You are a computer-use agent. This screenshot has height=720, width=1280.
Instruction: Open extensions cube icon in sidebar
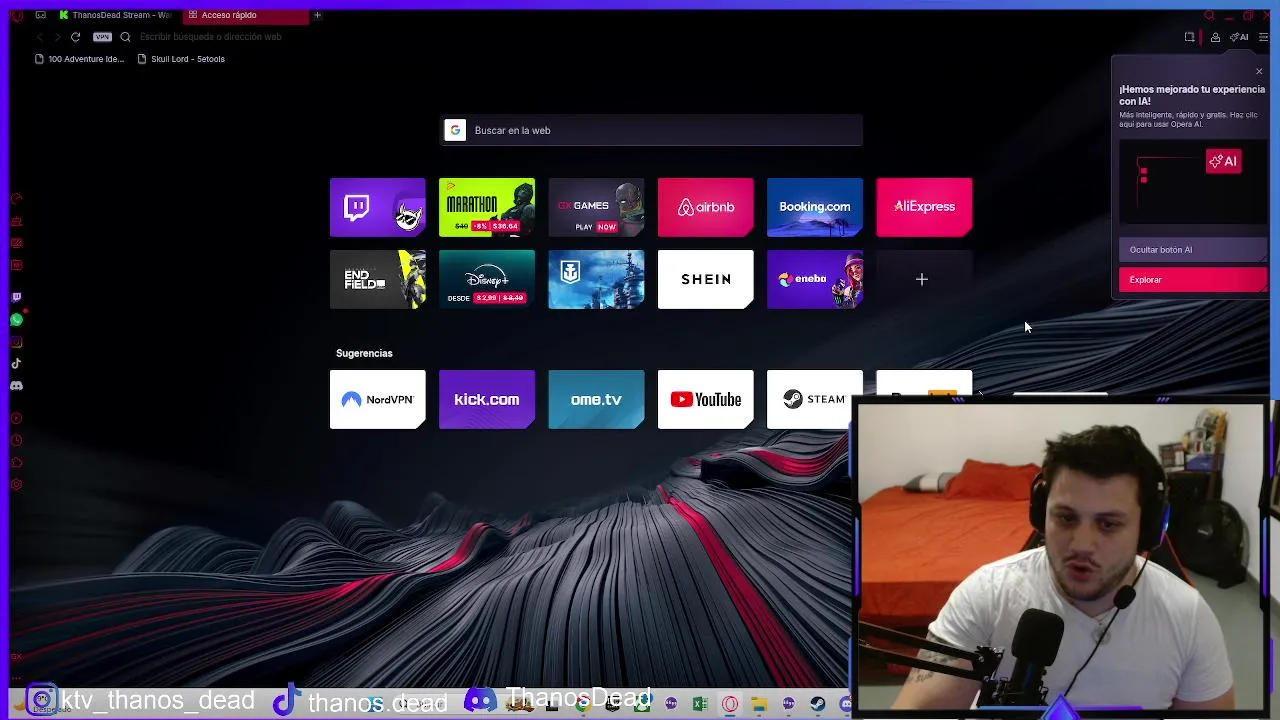click(16, 462)
